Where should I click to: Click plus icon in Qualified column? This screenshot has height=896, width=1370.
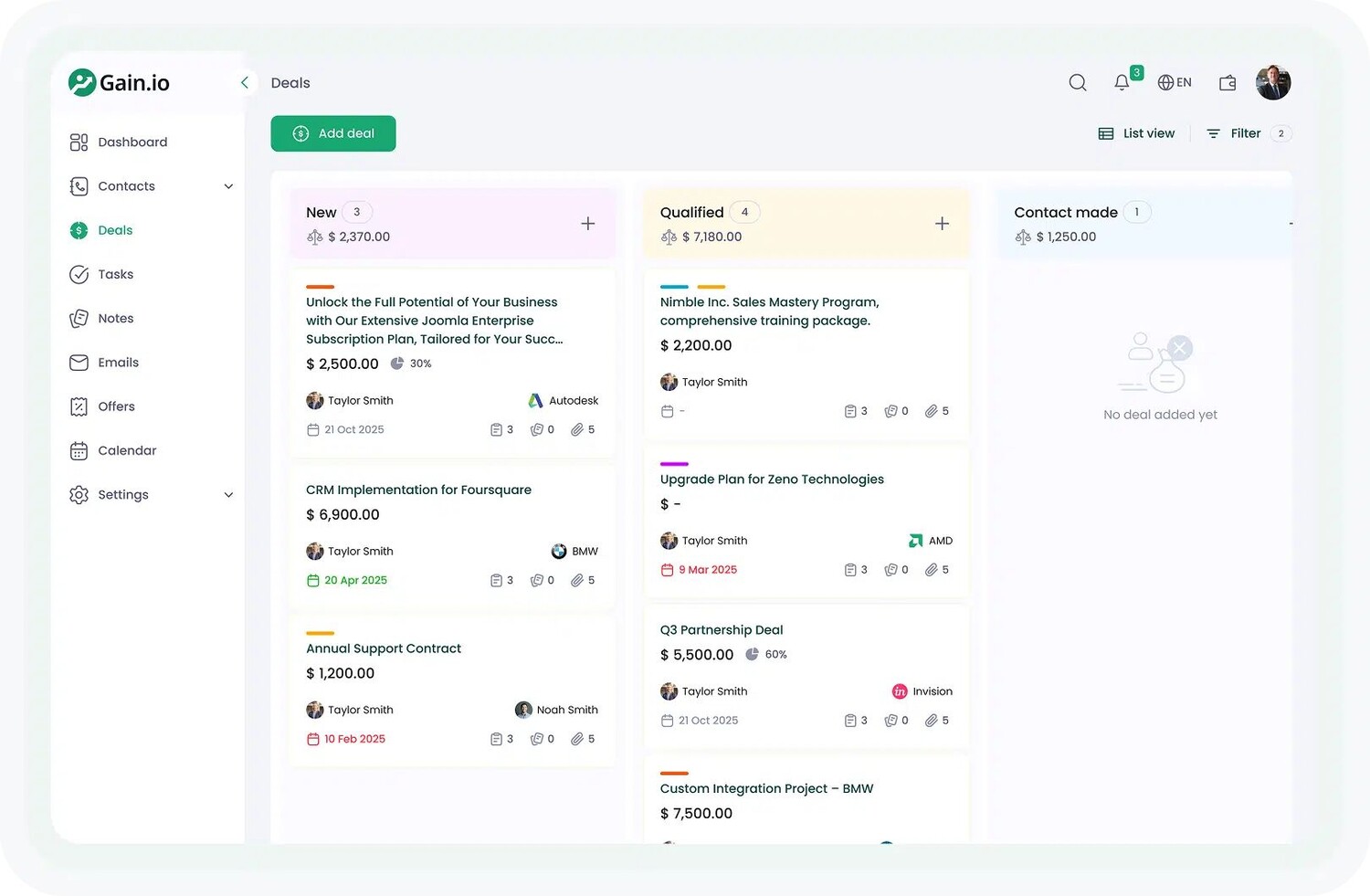(942, 224)
